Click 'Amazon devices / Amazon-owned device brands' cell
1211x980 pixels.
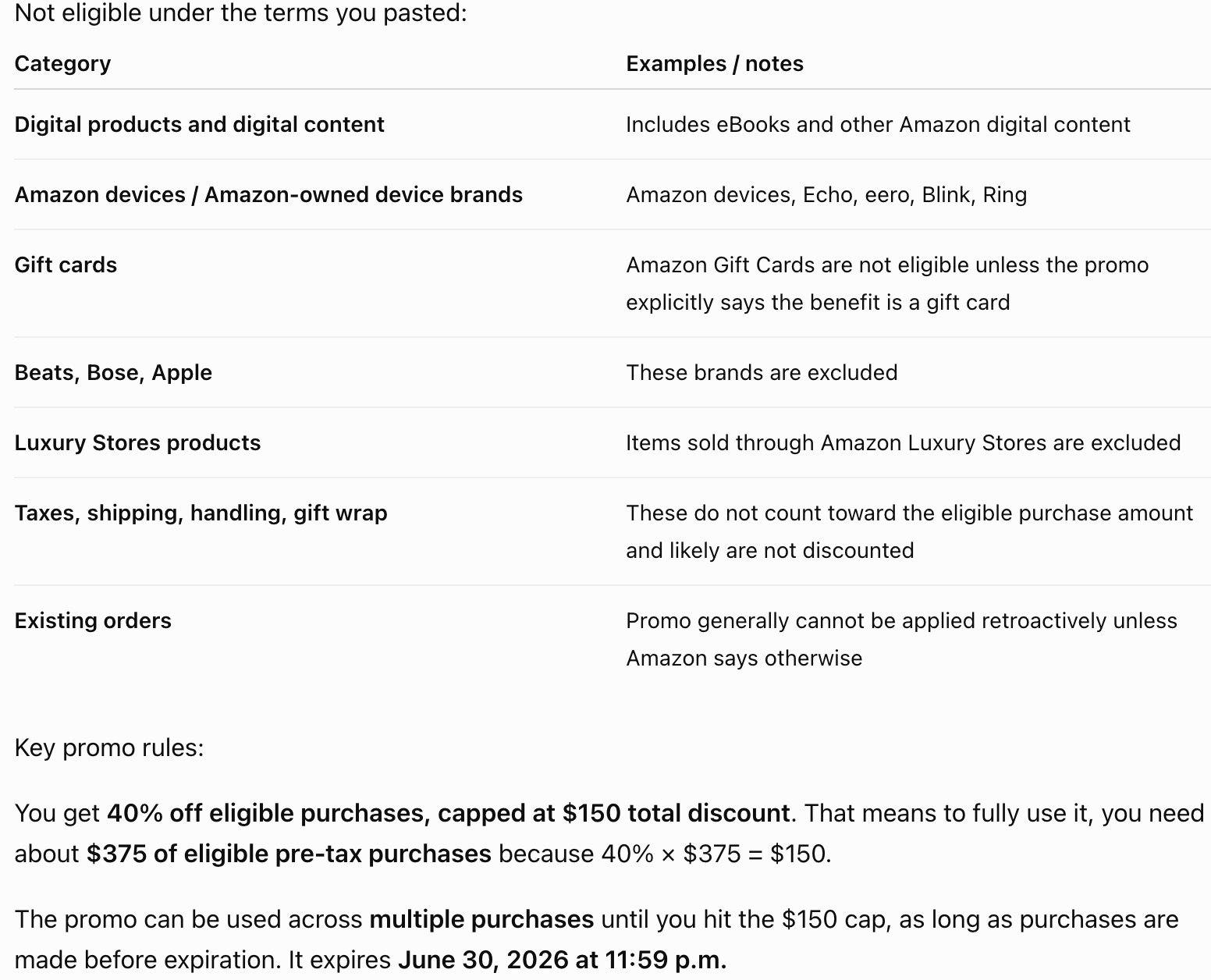[x=268, y=195]
